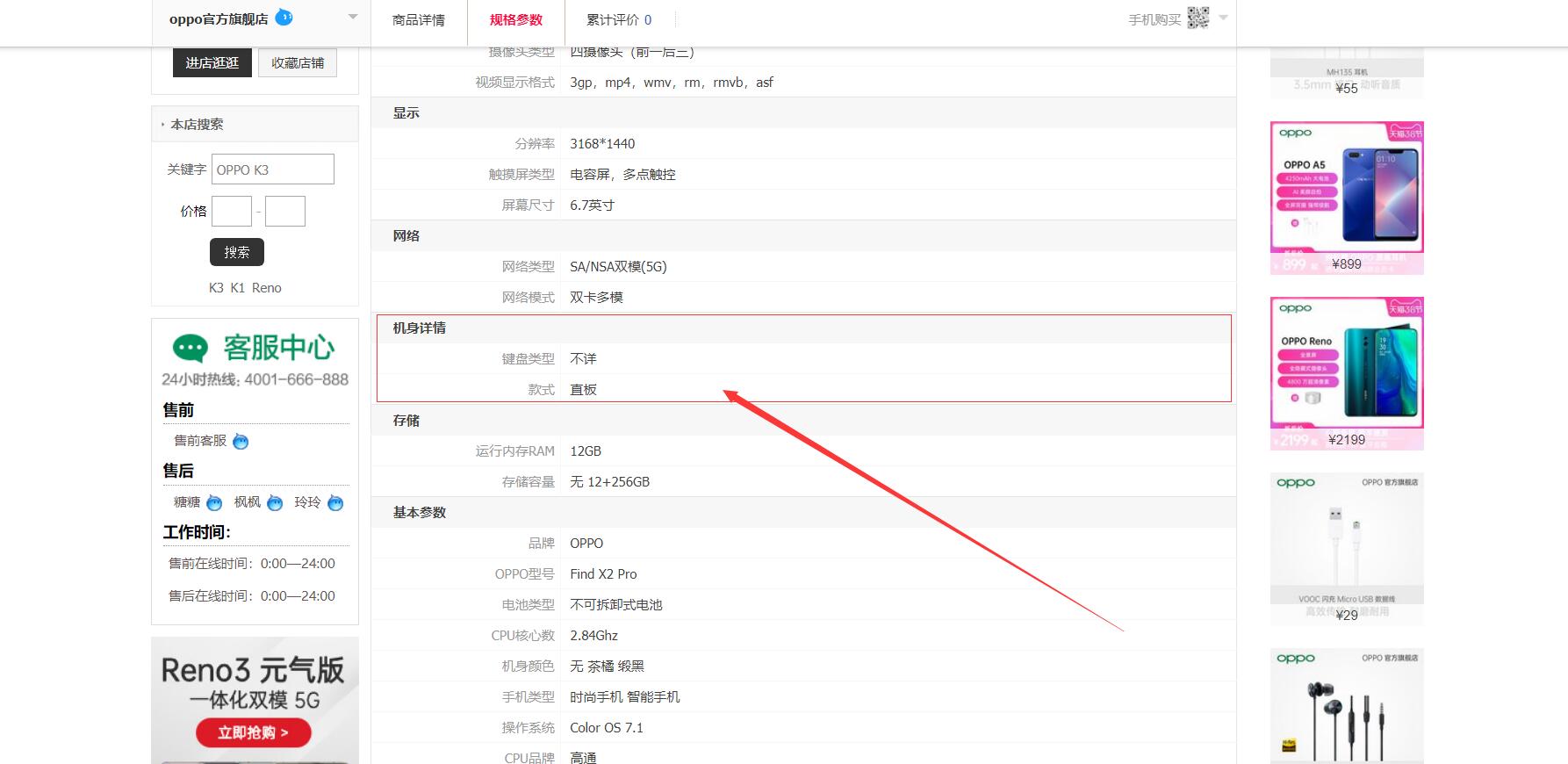The image size is (1568, 764).
Task: Collapse the 本店搜索 panel arrow
Action: pyautogui.click(x=162, y=125)
